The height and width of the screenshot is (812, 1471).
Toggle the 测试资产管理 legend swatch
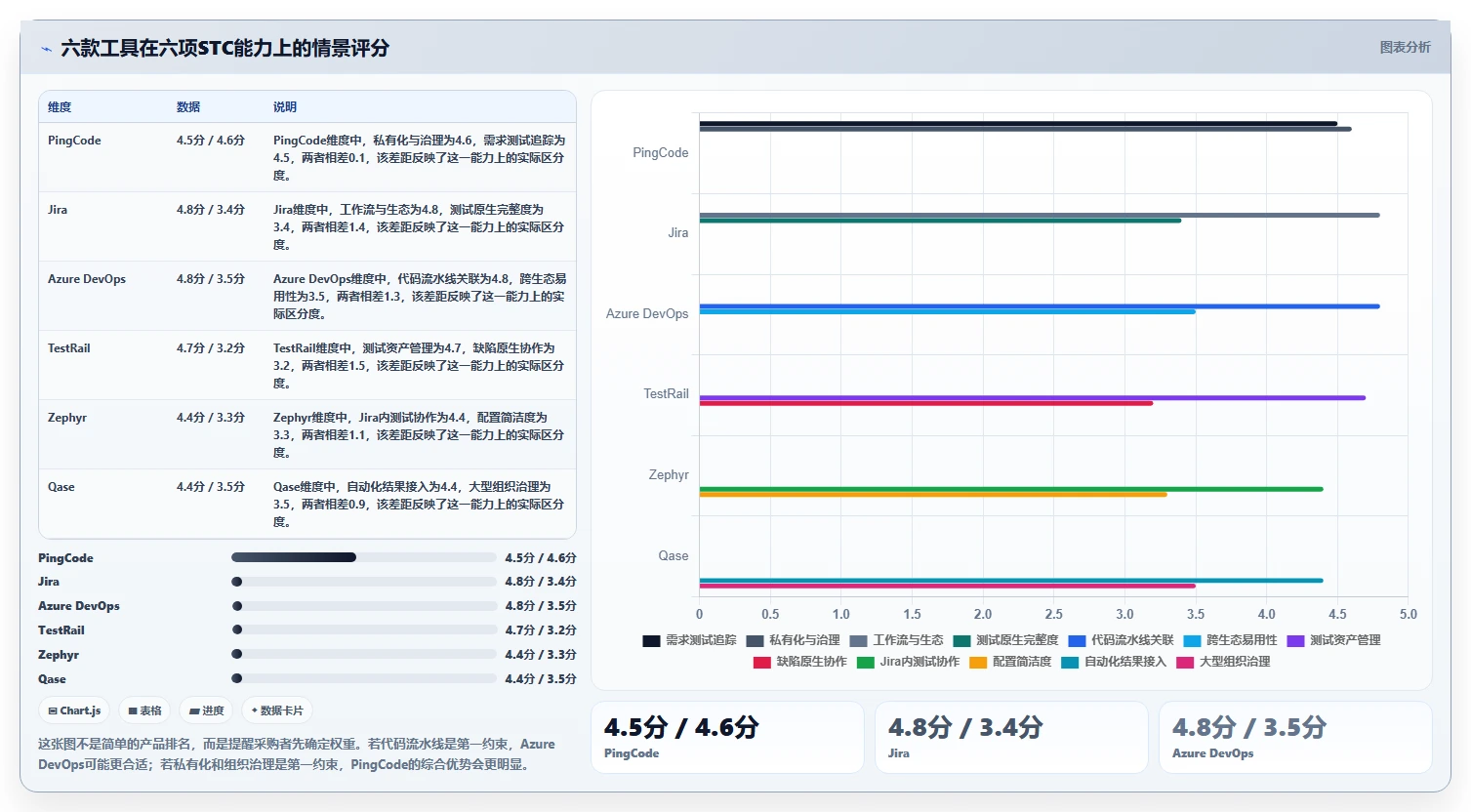pyautogui.click(x=1295, y=641)
